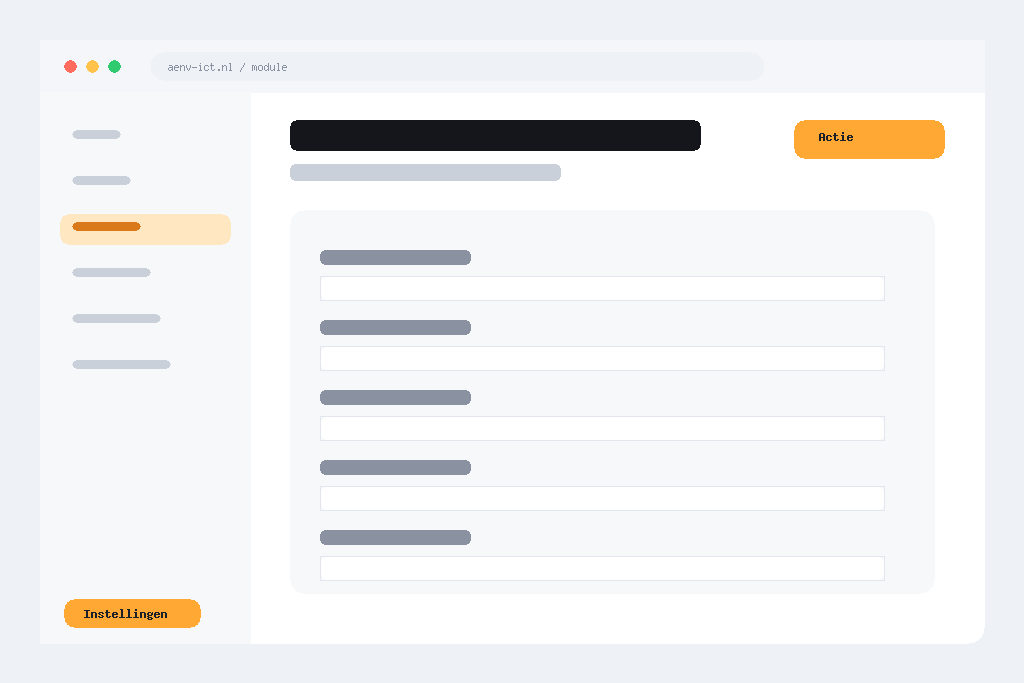Click the address bar showing aenv-ict.nl / module
1024x683 pixels.
coord(457,67)
